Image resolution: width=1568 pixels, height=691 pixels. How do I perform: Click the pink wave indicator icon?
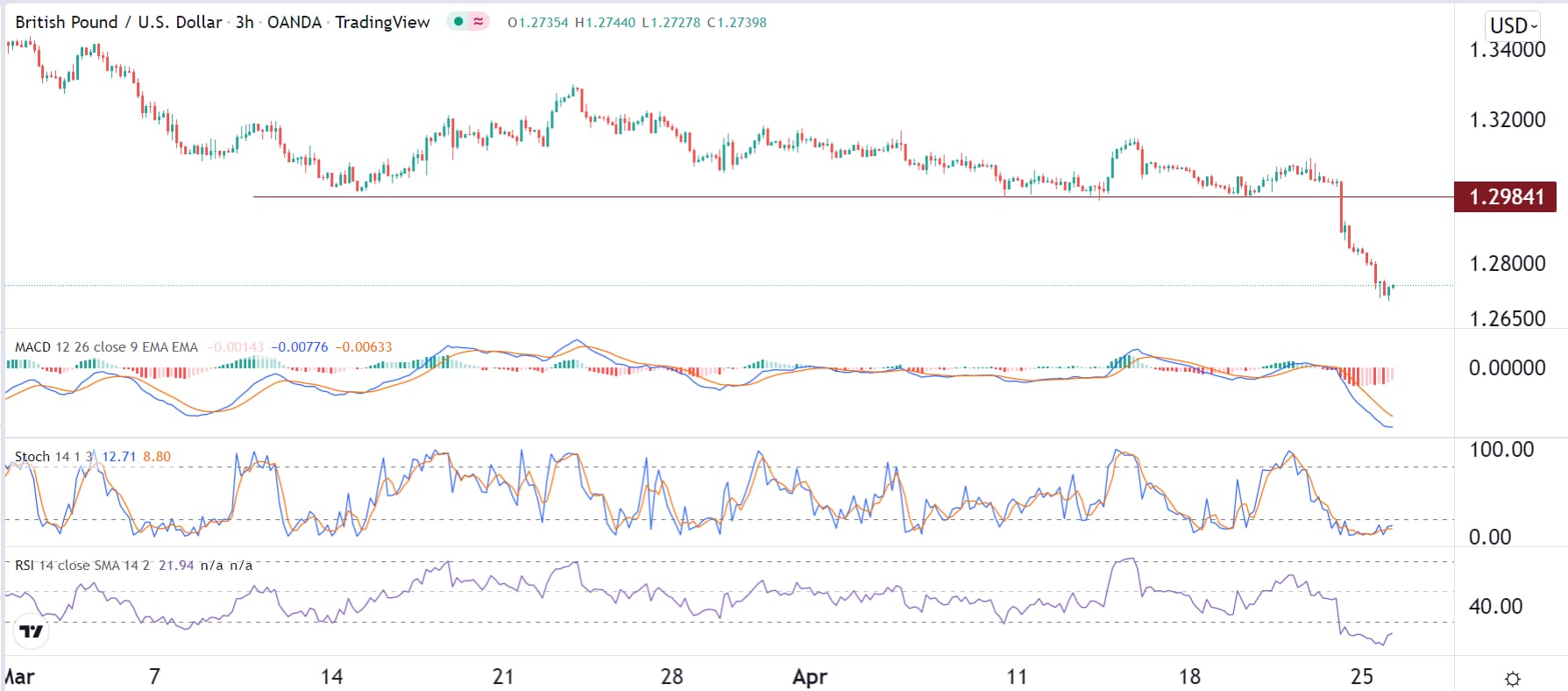pos(478,22)
